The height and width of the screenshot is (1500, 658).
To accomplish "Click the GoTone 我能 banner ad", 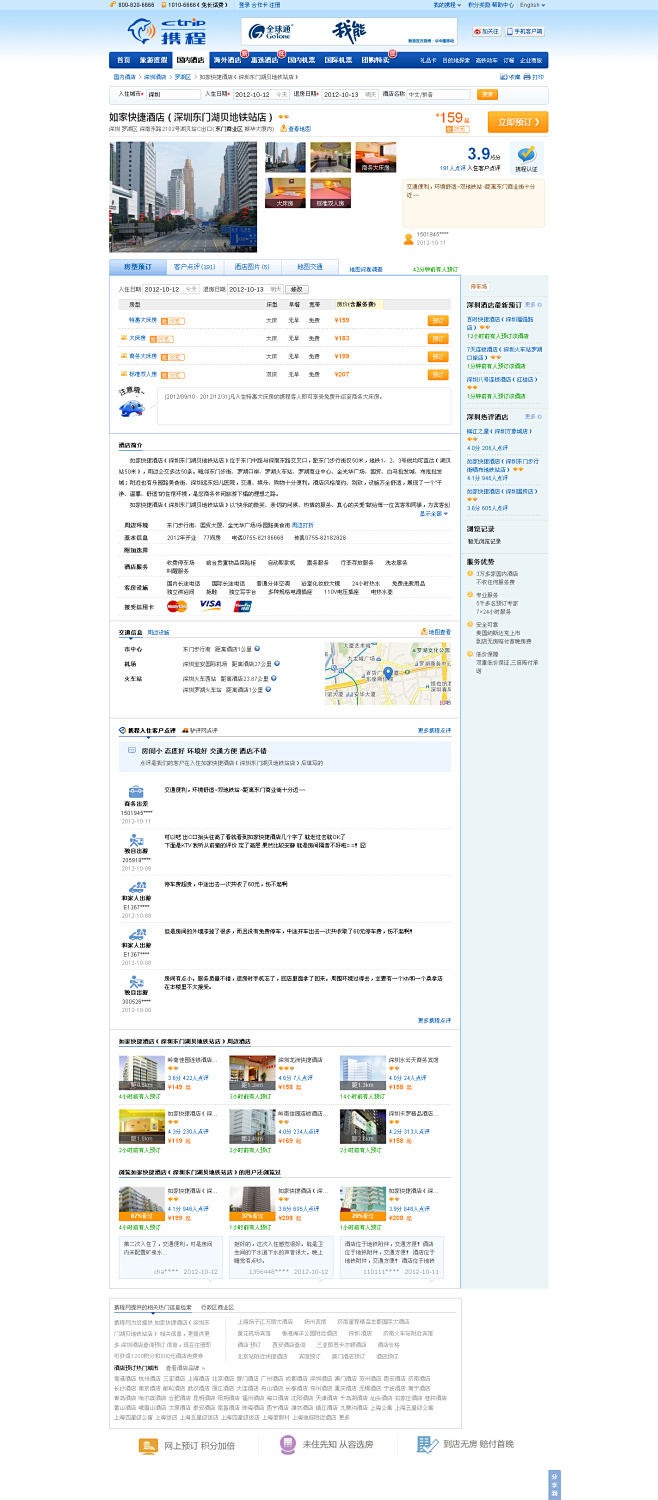I will click(x=348, y=31).
